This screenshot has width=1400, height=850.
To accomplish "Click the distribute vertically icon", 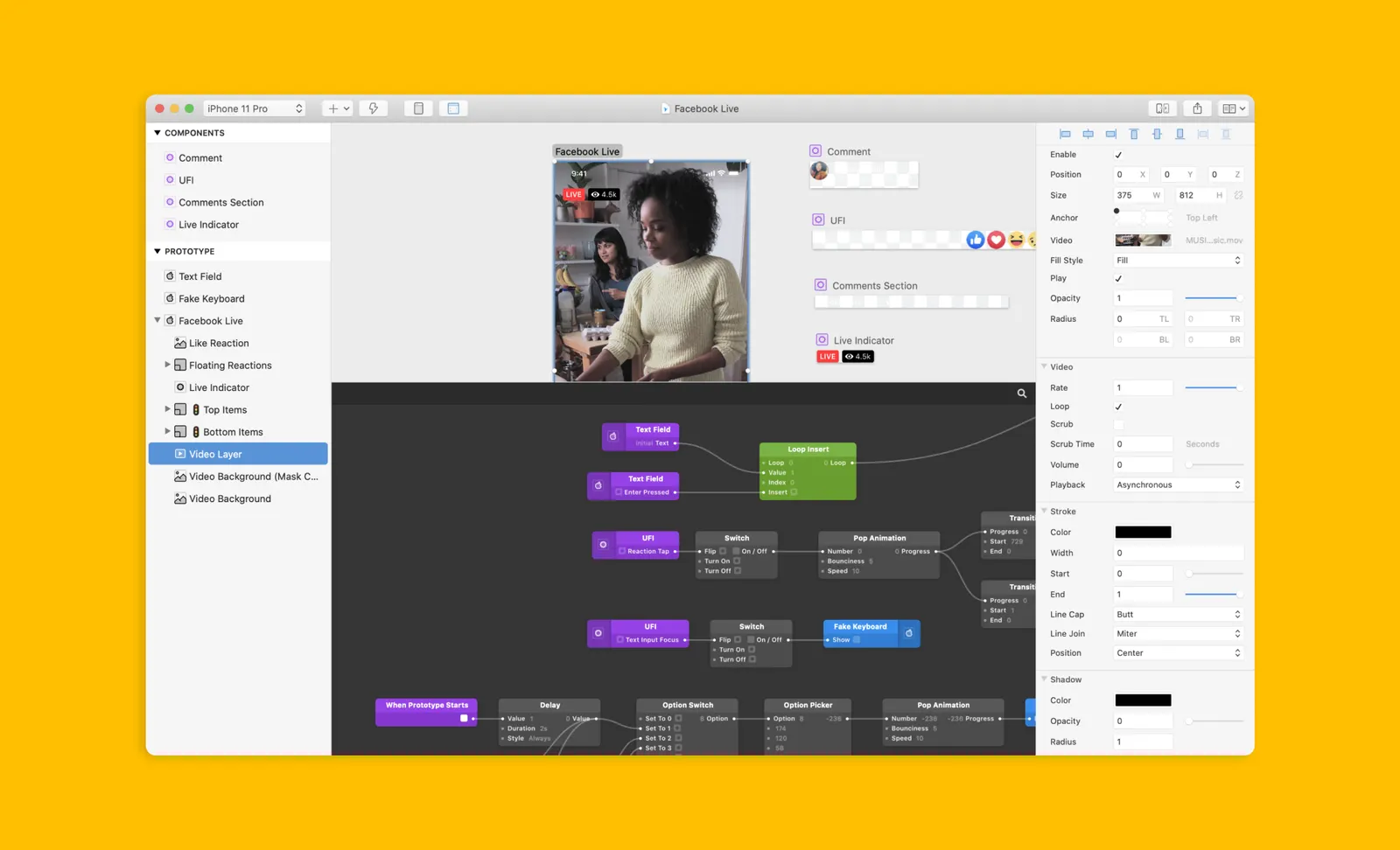I will (x=1226, y=134).
